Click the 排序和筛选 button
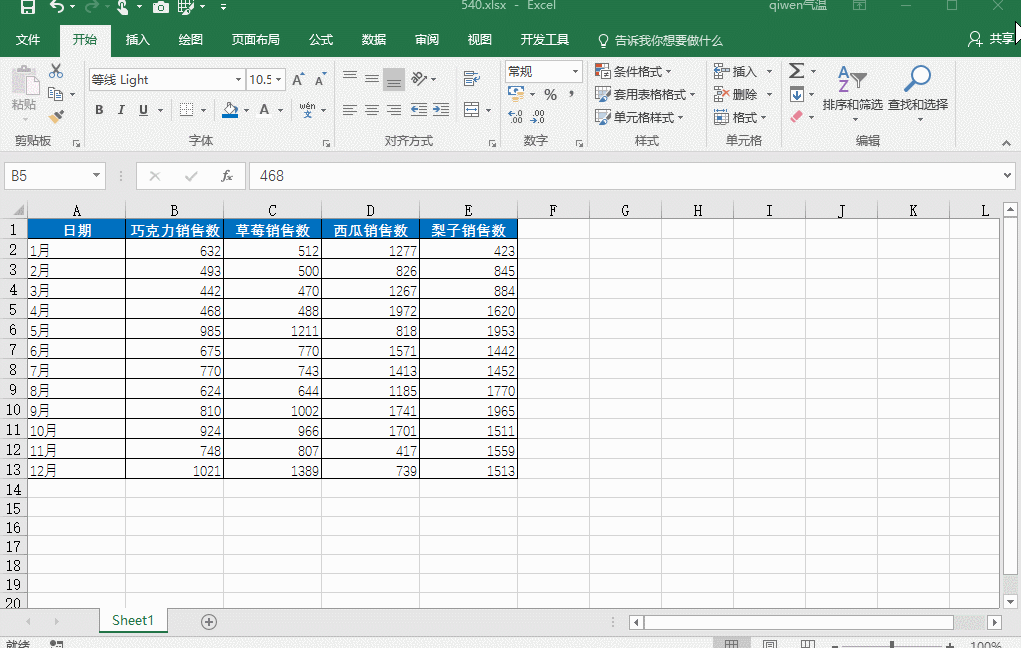This screenshot has height=648, width=1021. pos(852,90)
